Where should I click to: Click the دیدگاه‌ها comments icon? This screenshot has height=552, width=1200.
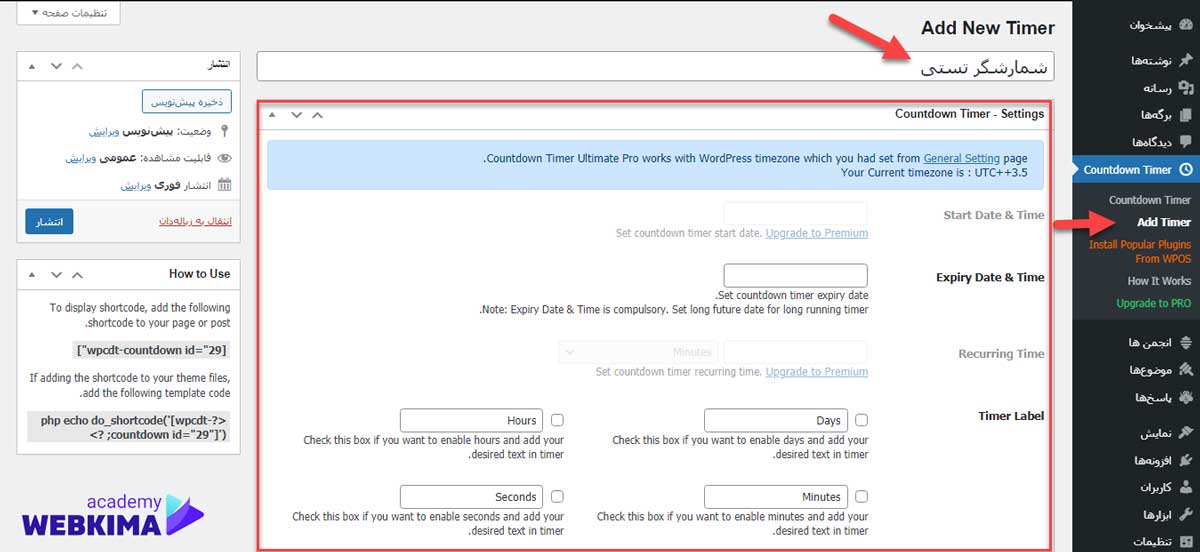pyautogui.click(x=1186, y=141)
